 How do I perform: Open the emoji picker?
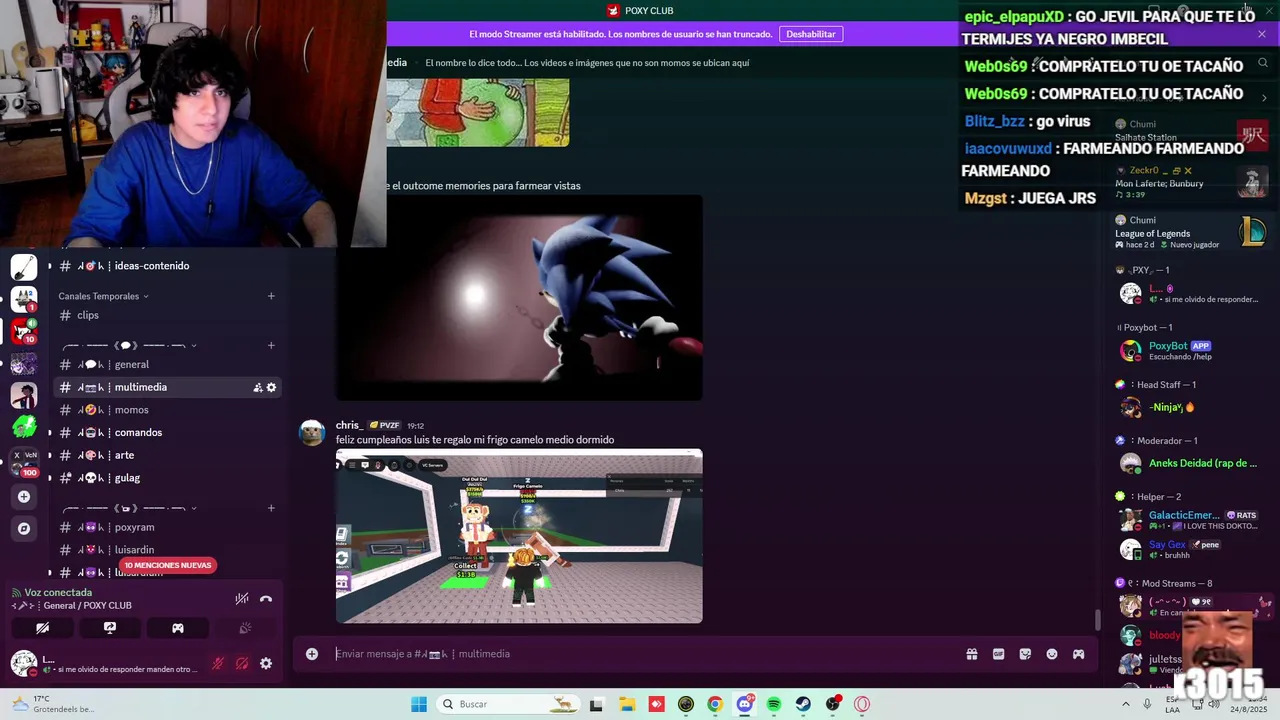1052,654
